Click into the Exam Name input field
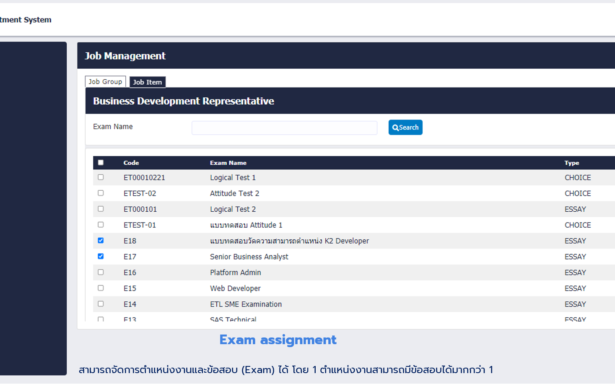615x384 pixels. click(284, 128)
